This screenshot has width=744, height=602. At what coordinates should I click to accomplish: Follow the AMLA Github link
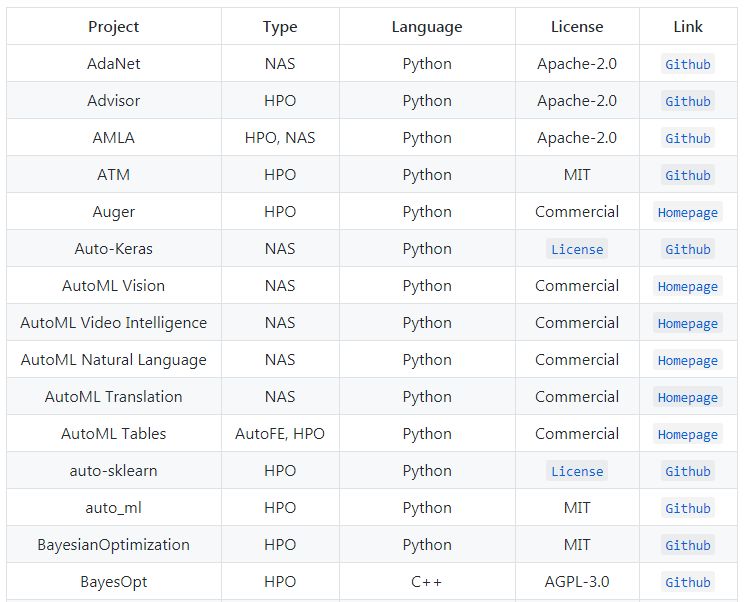tap(688, 138)
